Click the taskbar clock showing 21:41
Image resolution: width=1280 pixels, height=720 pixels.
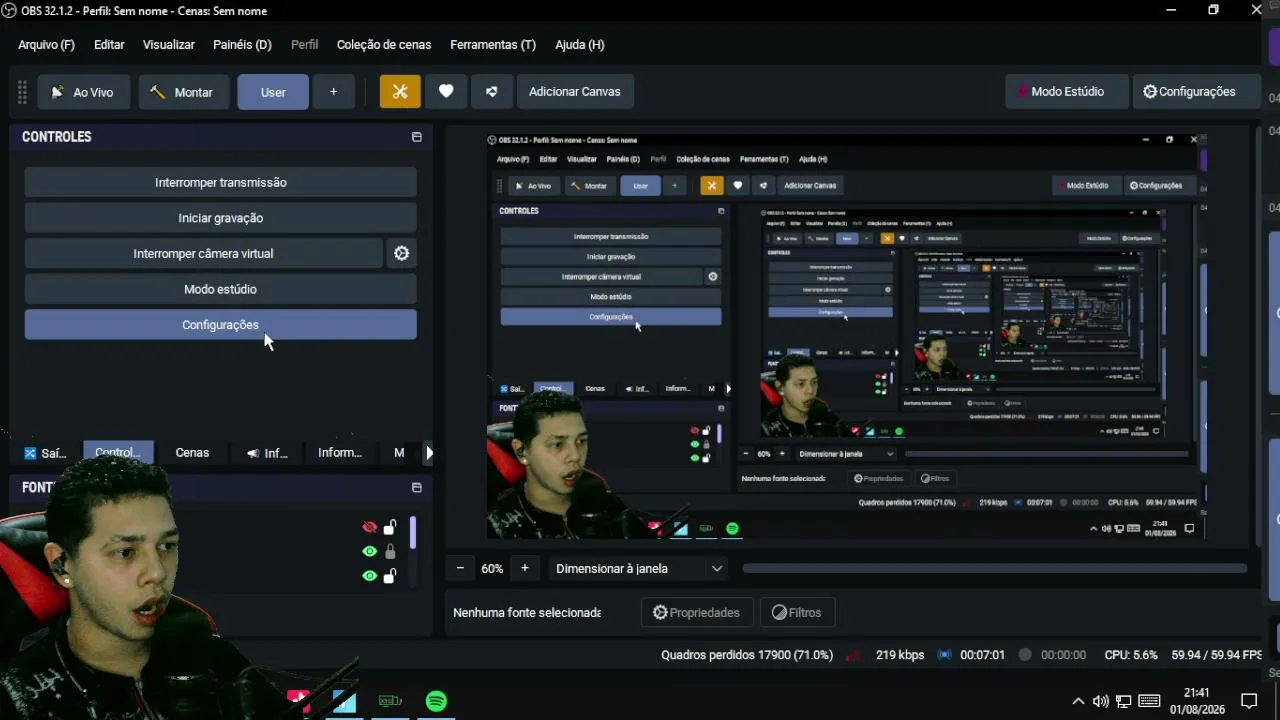tap(1197, 701)
